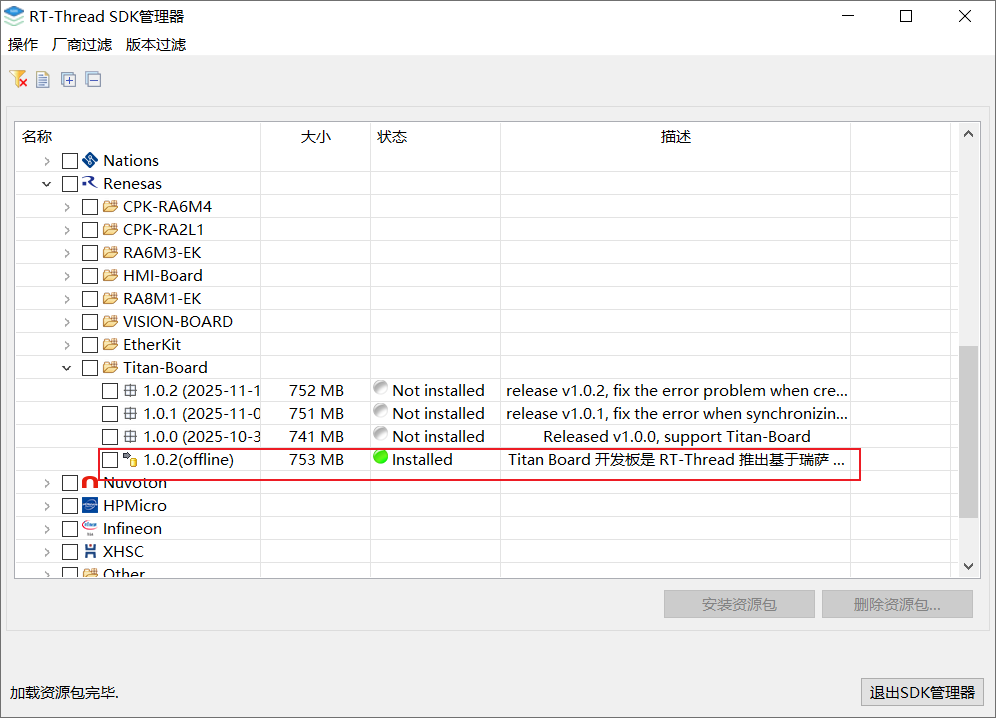This screenshot has height=718, width=996.
Task: Select the CPK-RA2L1 tree row label
Action: coord(163,229)
